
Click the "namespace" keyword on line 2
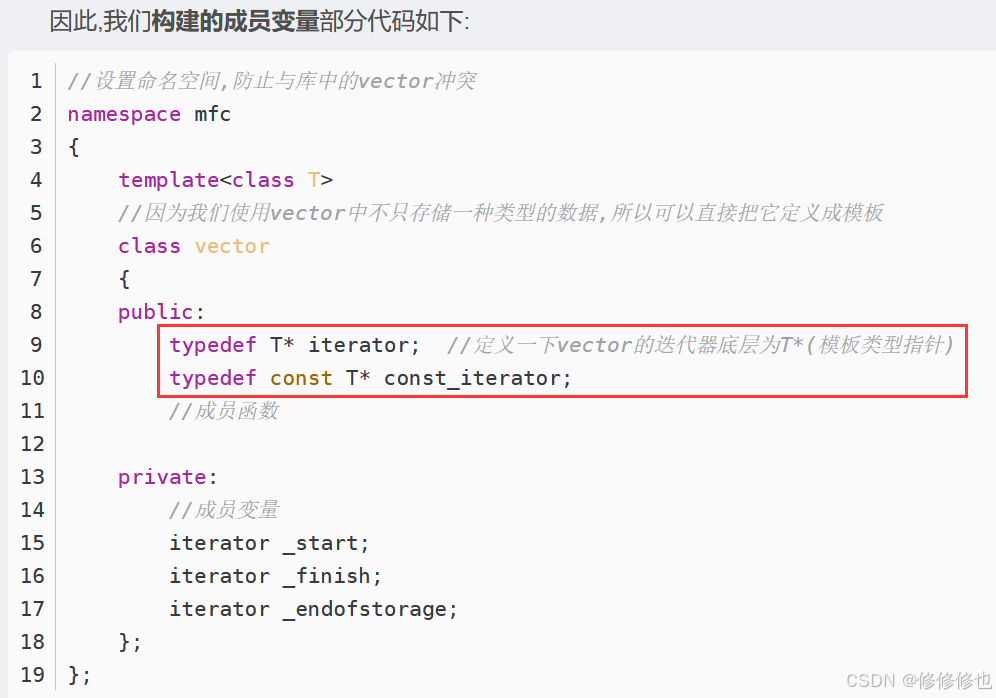point(124,114)
